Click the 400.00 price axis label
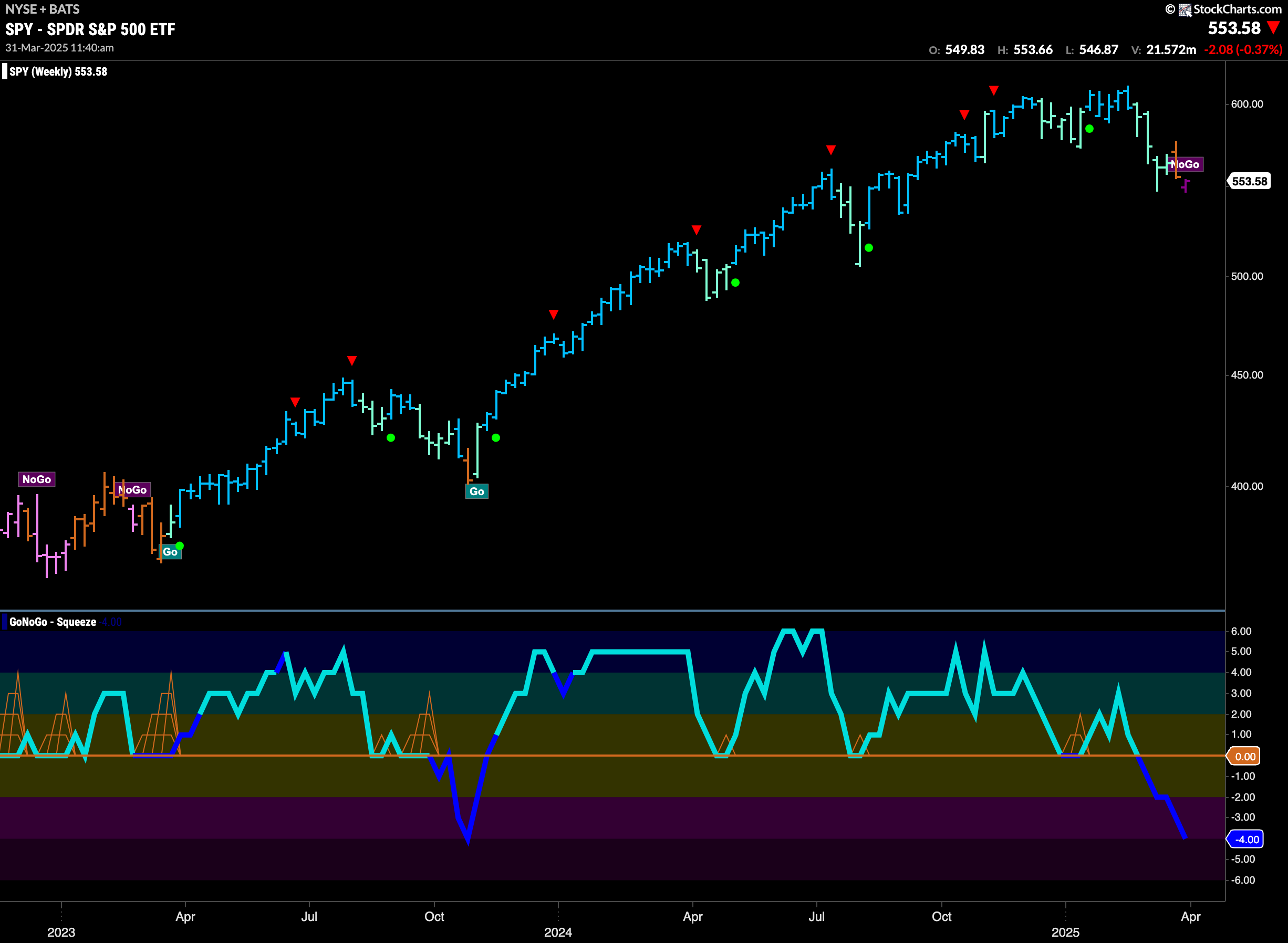 [1247, 486]
